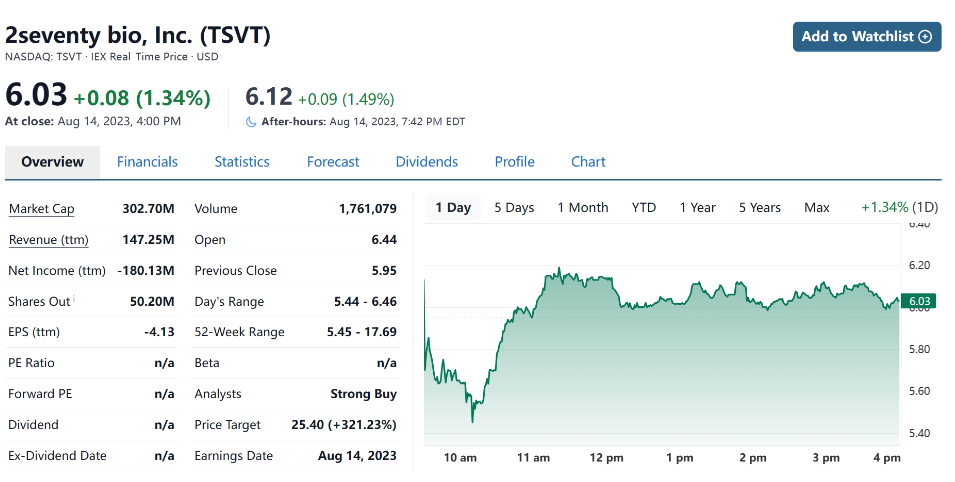Select the 5 Days chart range

[x=514, y=208]
